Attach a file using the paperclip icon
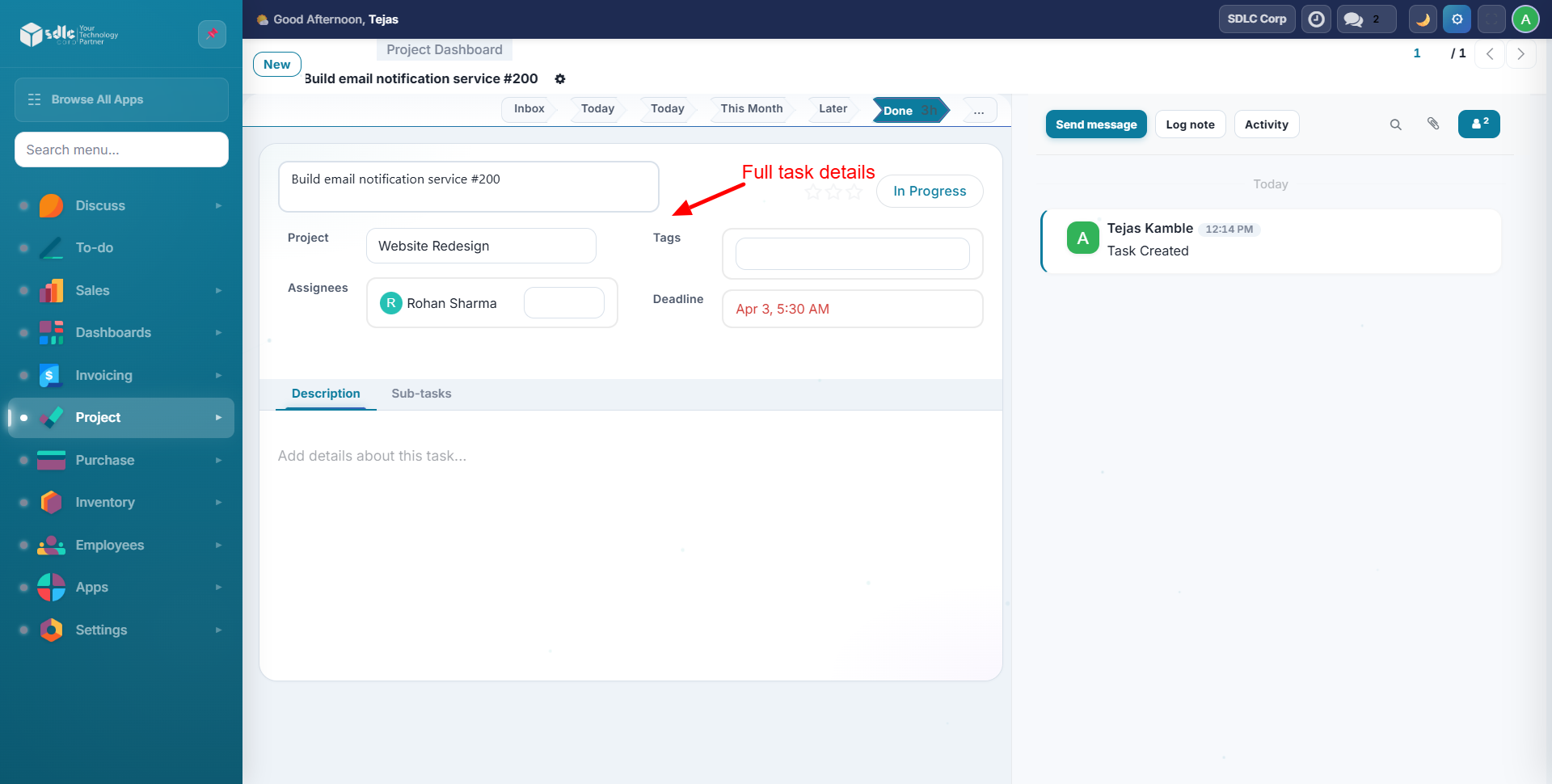Image resolution: width=1552 pixels, height=784 pixels. tap(1433, 124)
